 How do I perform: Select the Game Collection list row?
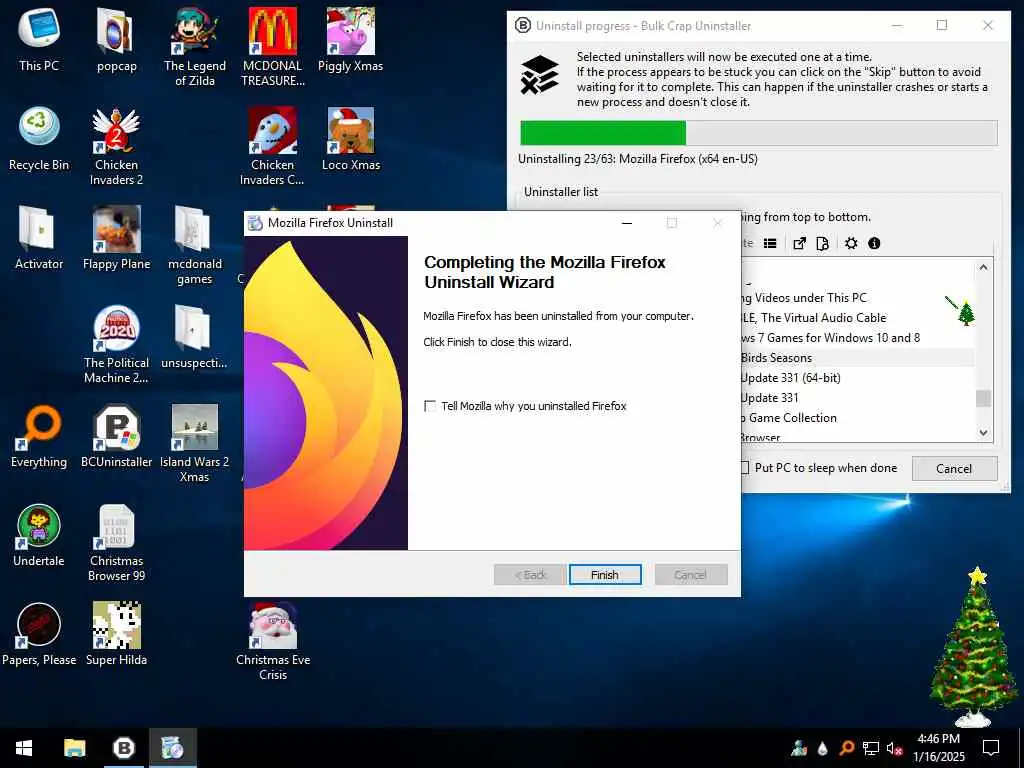click(x=857, y=418)
